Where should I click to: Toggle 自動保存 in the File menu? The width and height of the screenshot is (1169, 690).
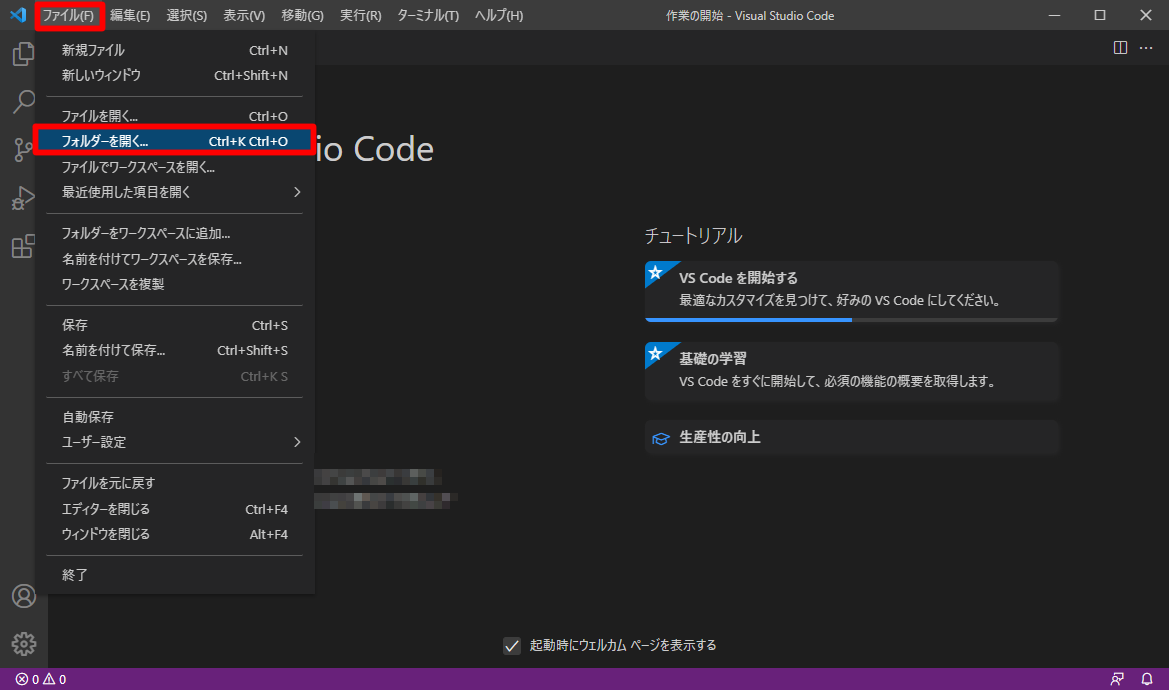tap(174, 417)
